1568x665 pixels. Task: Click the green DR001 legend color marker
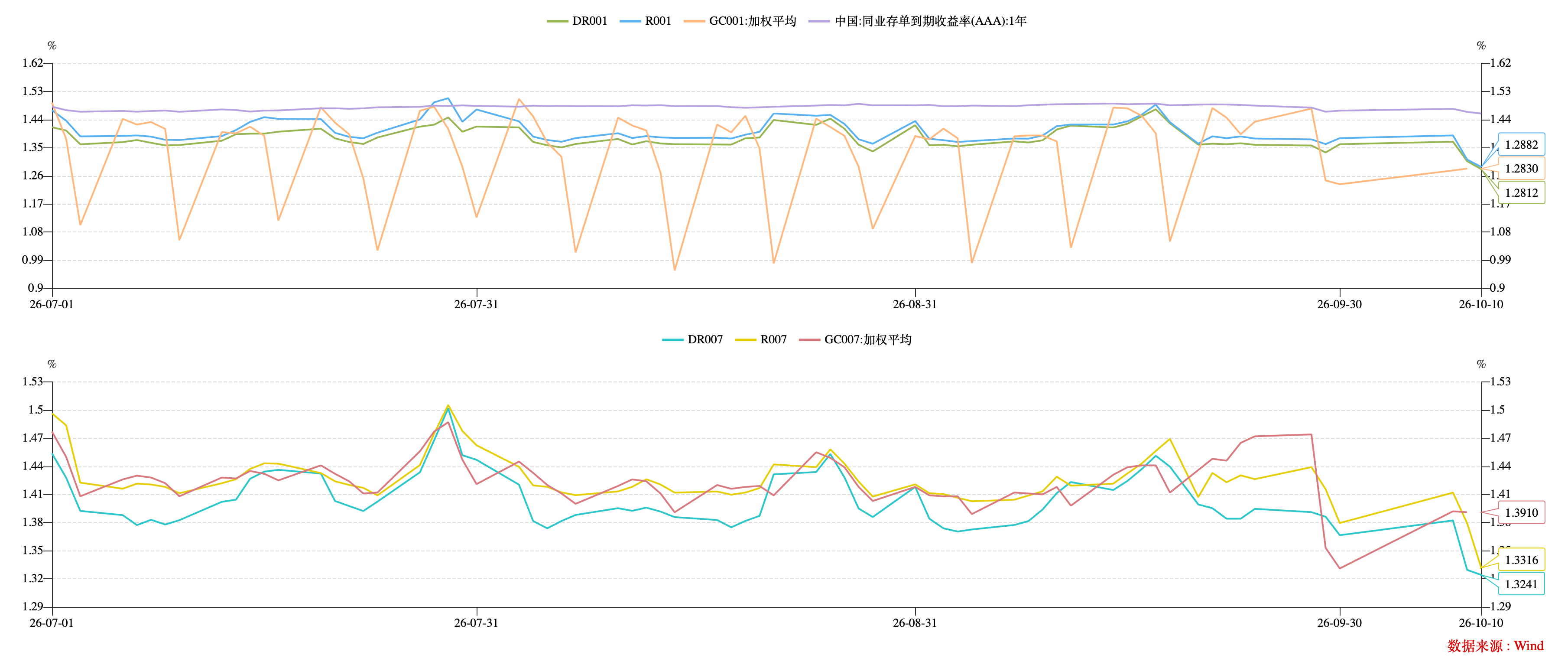[x=557, y=21]
